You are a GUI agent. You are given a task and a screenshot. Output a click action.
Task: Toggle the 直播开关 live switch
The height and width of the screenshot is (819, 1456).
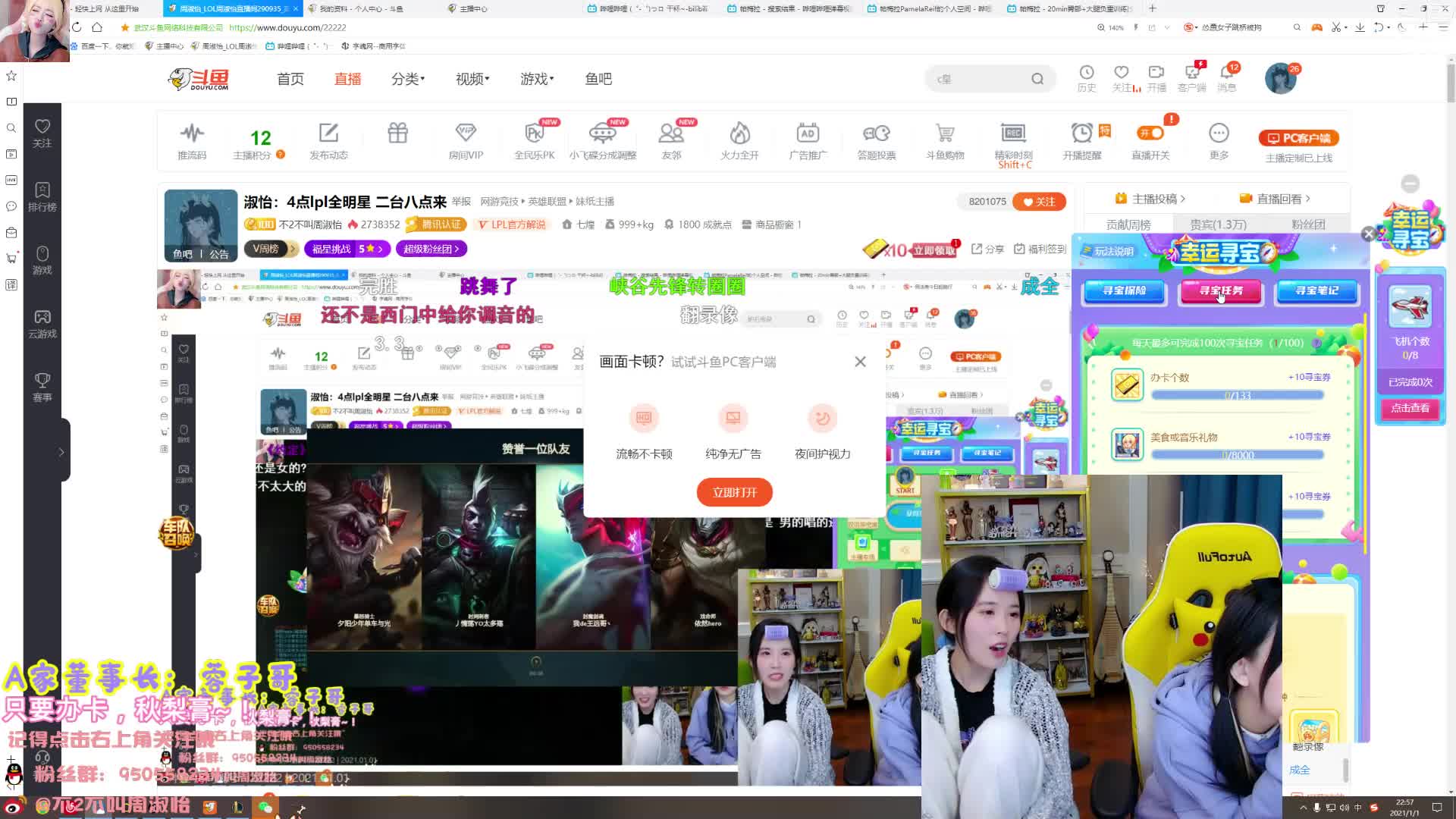point(1150,133)
